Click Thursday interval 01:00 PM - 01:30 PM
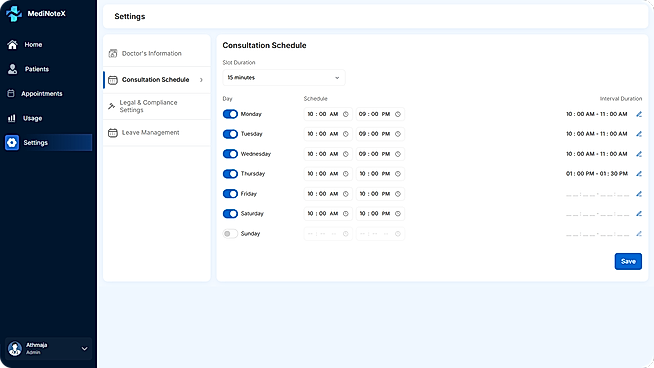654x368 pixels. point(596,174)
